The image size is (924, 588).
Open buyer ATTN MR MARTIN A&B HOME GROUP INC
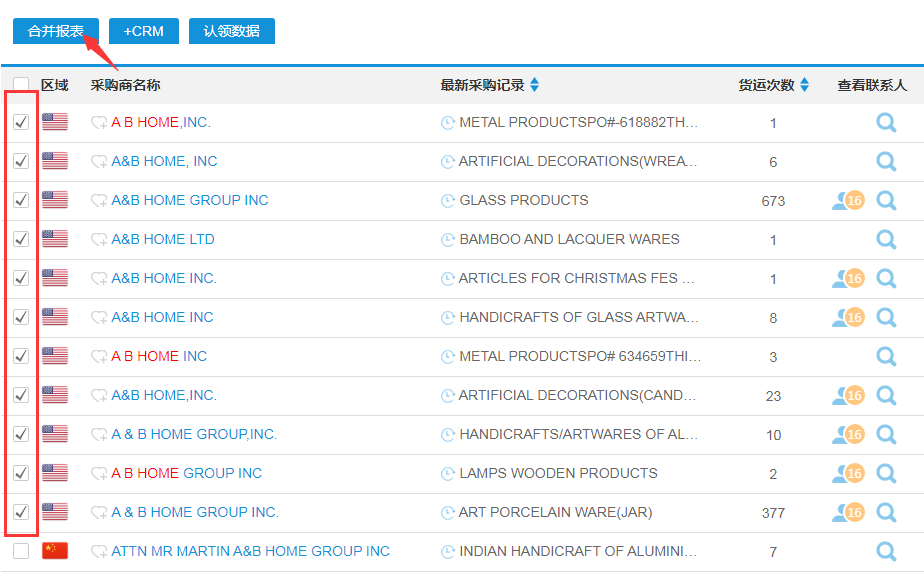click(250, 551)
